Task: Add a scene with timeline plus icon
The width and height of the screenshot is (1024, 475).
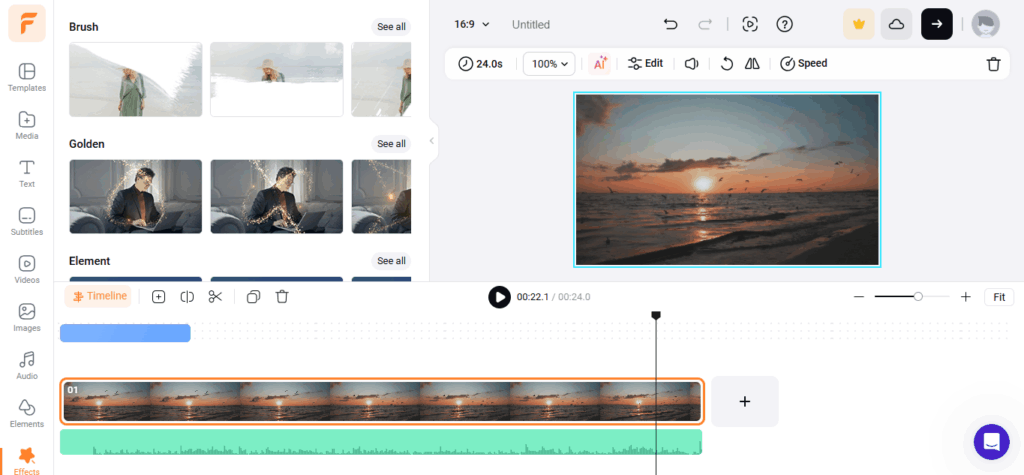Action: point(158,297)
